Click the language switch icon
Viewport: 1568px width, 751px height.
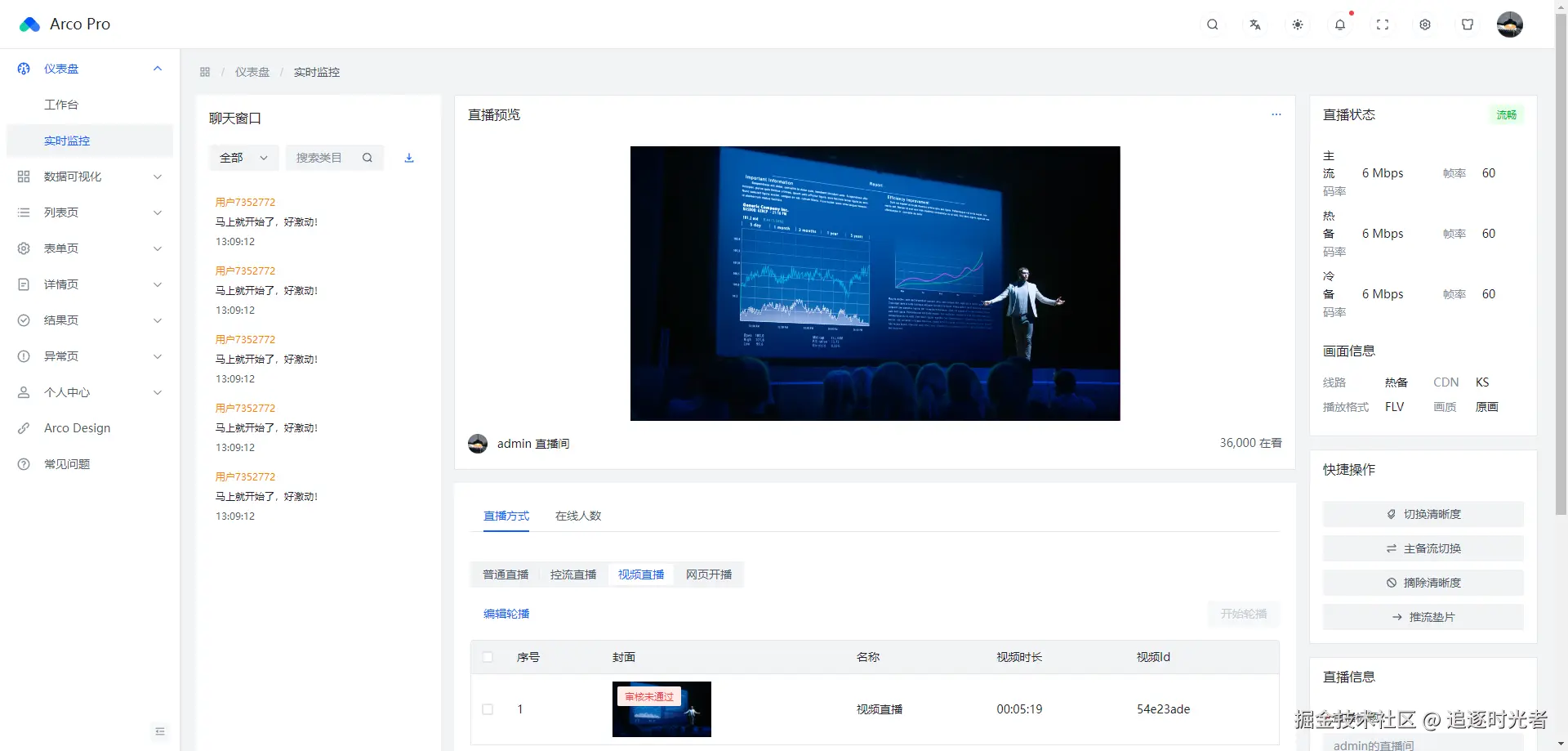[1255, 25]
